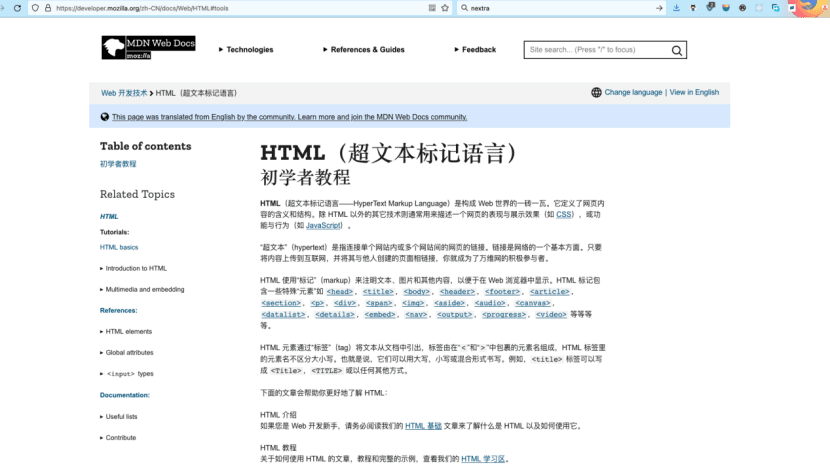The width and height of the screenshot is (830, 466).
Task: Bookmark this page with the star icon
Action: click(x=444, y=8)
